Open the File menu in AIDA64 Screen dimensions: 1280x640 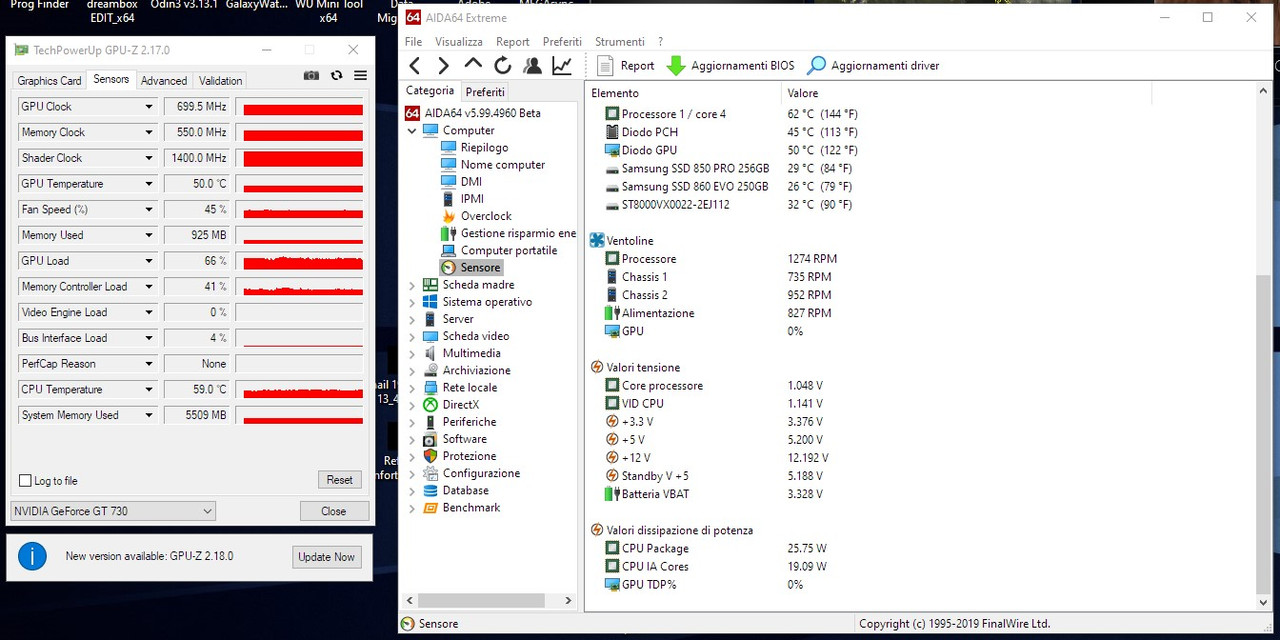pyautogui.click(x=413, y=42)
